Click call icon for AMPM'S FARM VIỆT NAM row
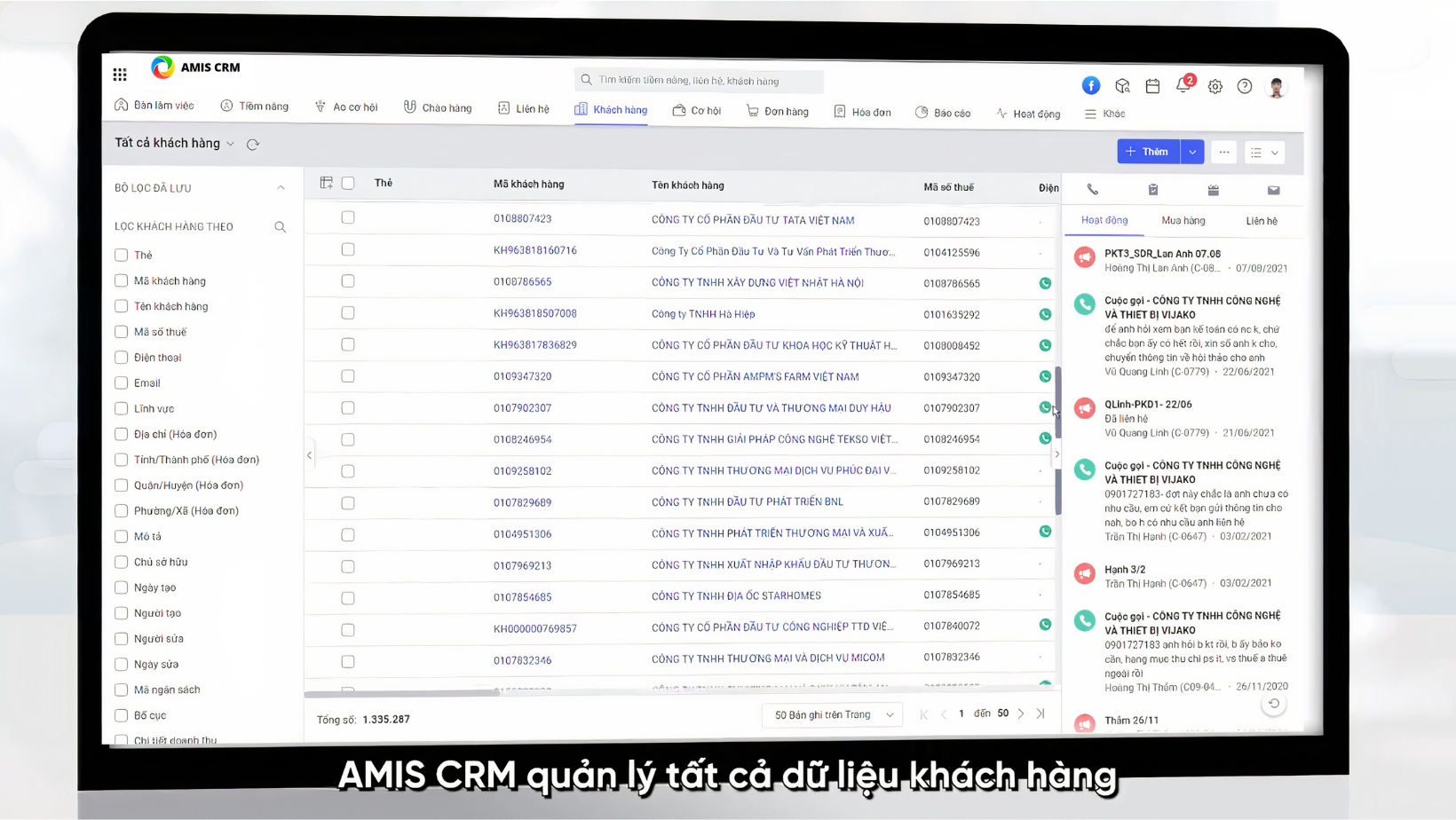The width and height of the screenshot is (1456, 820). (1045, 376)
